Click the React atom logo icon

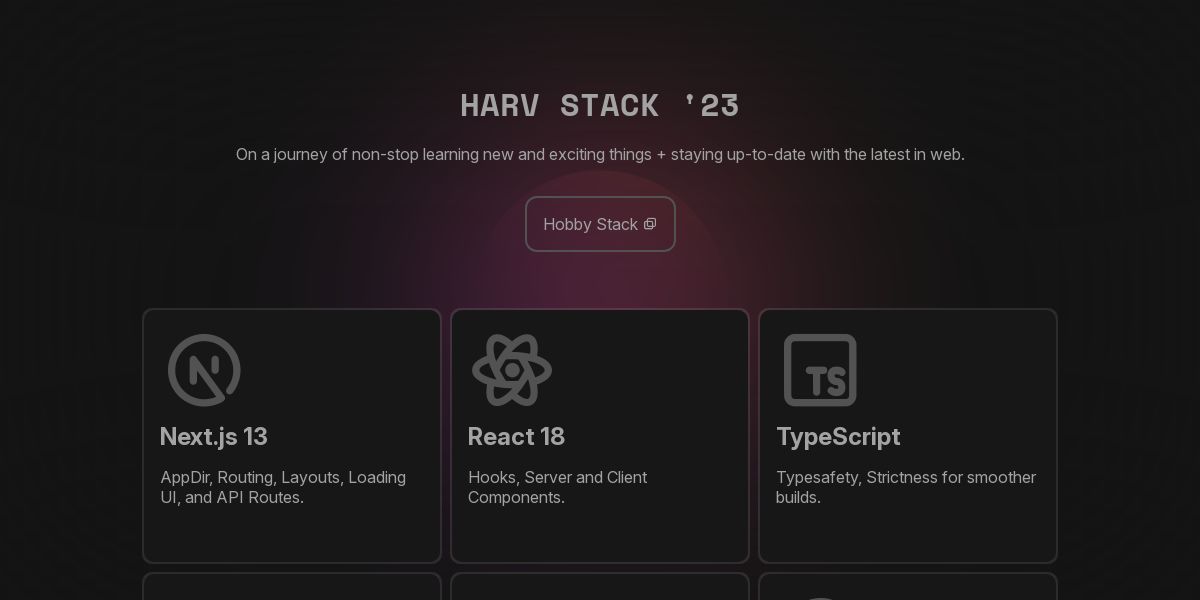click(x=512, y=370)
